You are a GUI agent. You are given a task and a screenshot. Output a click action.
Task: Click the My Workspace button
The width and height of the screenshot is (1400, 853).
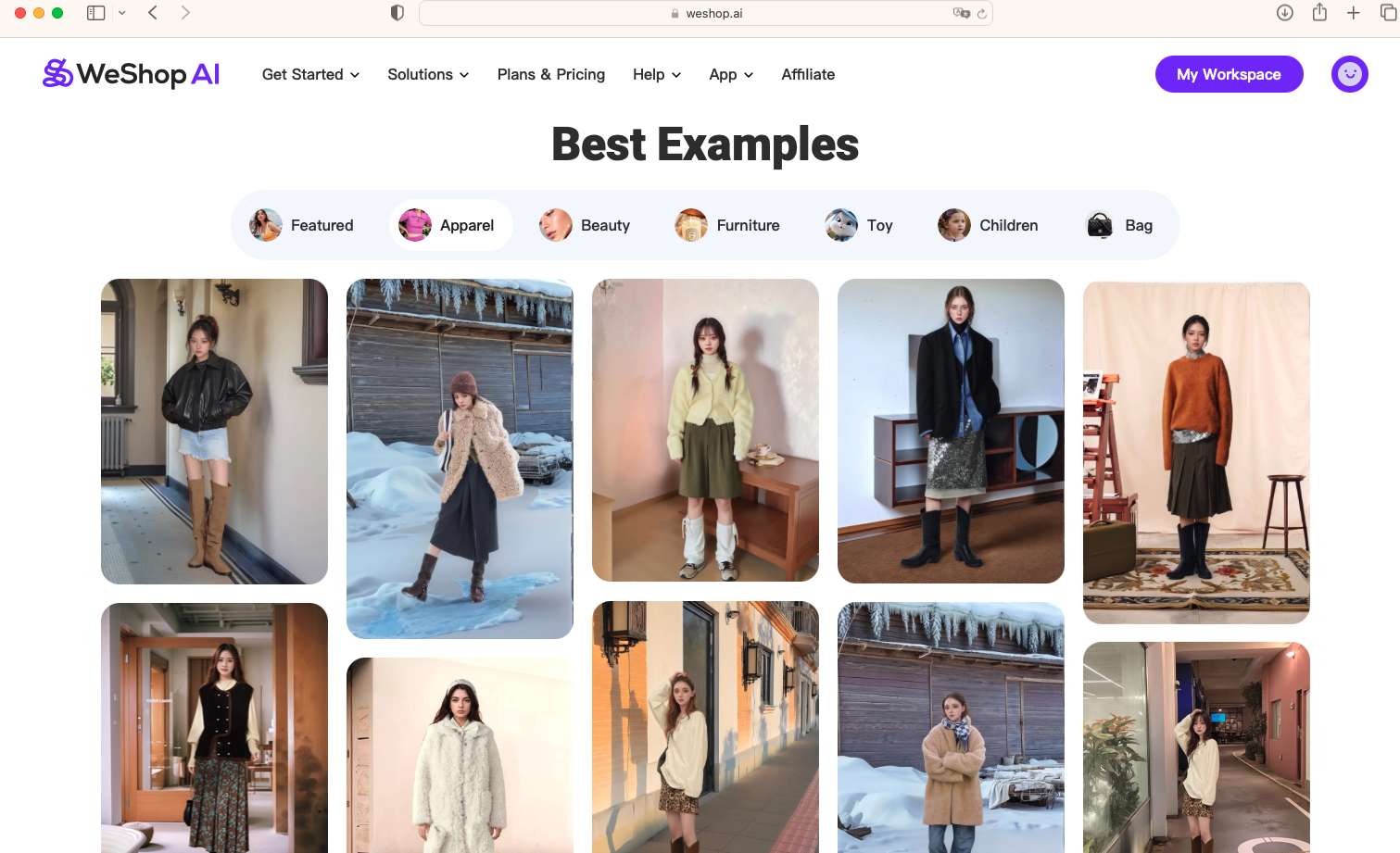[x=1229, y=74]
